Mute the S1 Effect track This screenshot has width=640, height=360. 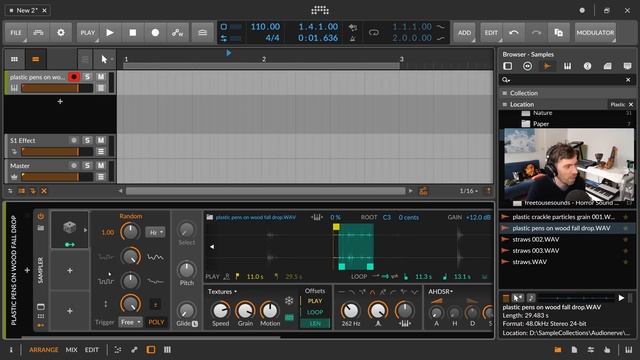(x=100, y=140)
